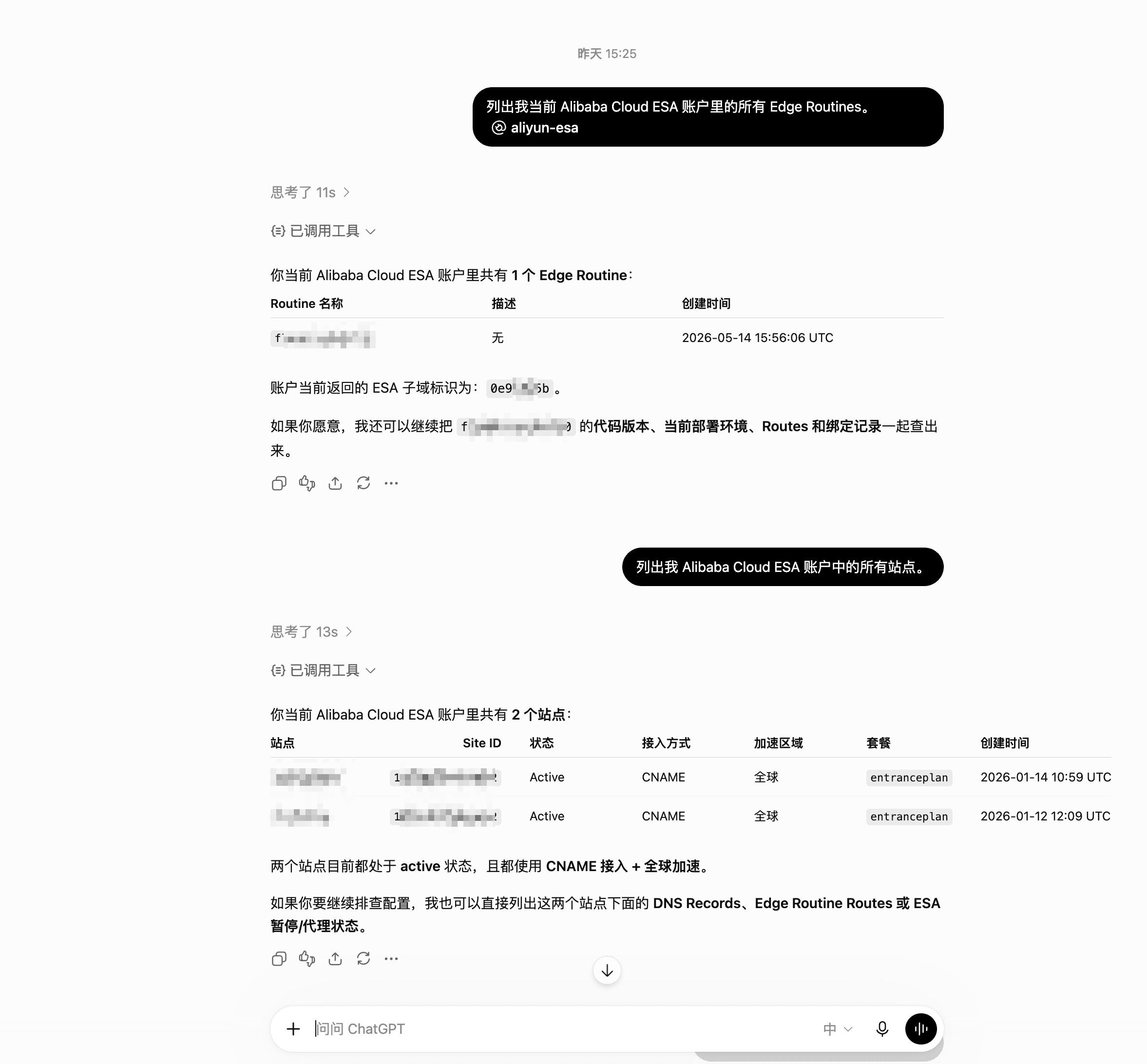The height and width of the screenshot is (1064, 1147).
Task: Click the "加速区域" column header
Action: pos(779,743)
